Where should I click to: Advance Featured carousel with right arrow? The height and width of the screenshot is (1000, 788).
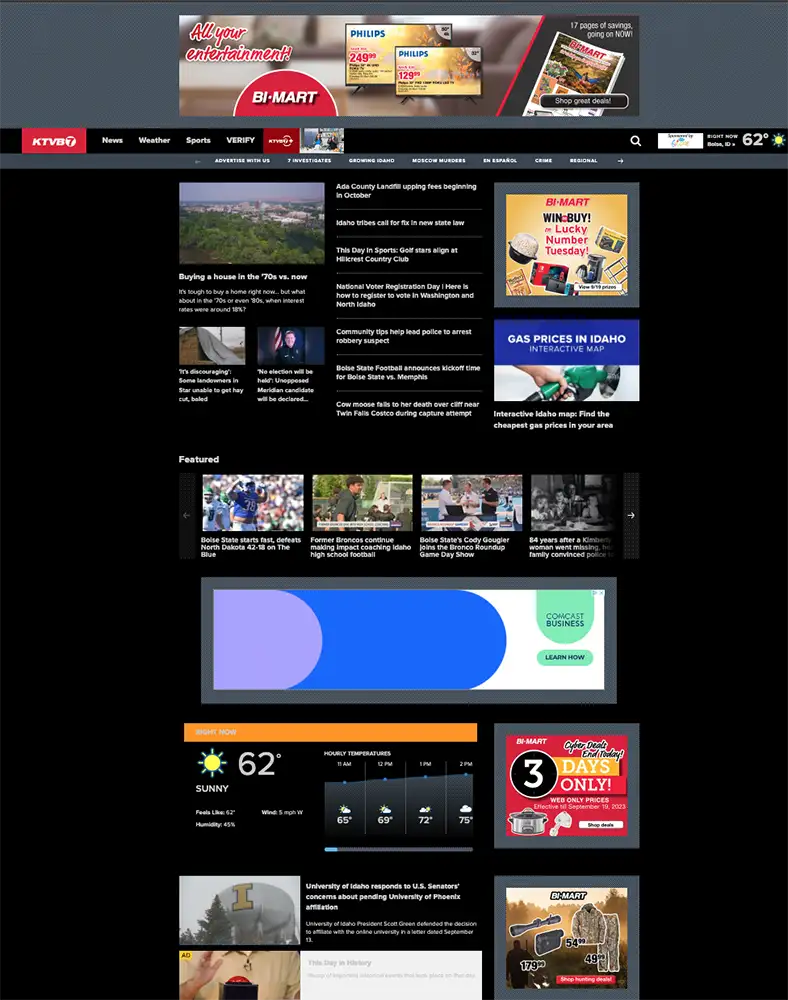(x=631, y=515)
